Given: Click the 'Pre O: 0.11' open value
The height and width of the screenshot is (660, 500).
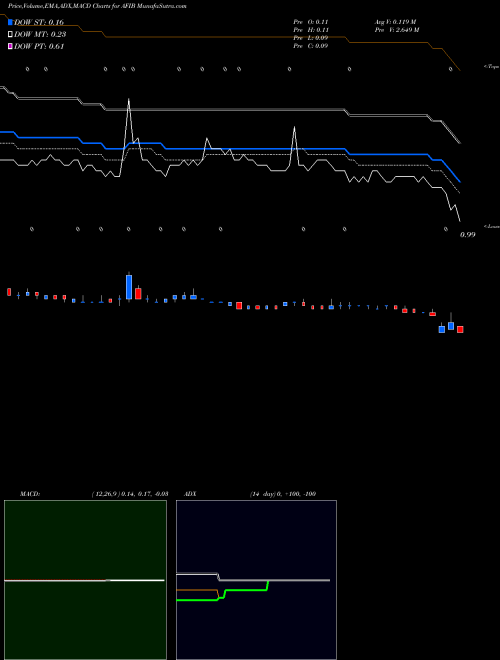Looking at the screenshot, I should click(311, 22).
